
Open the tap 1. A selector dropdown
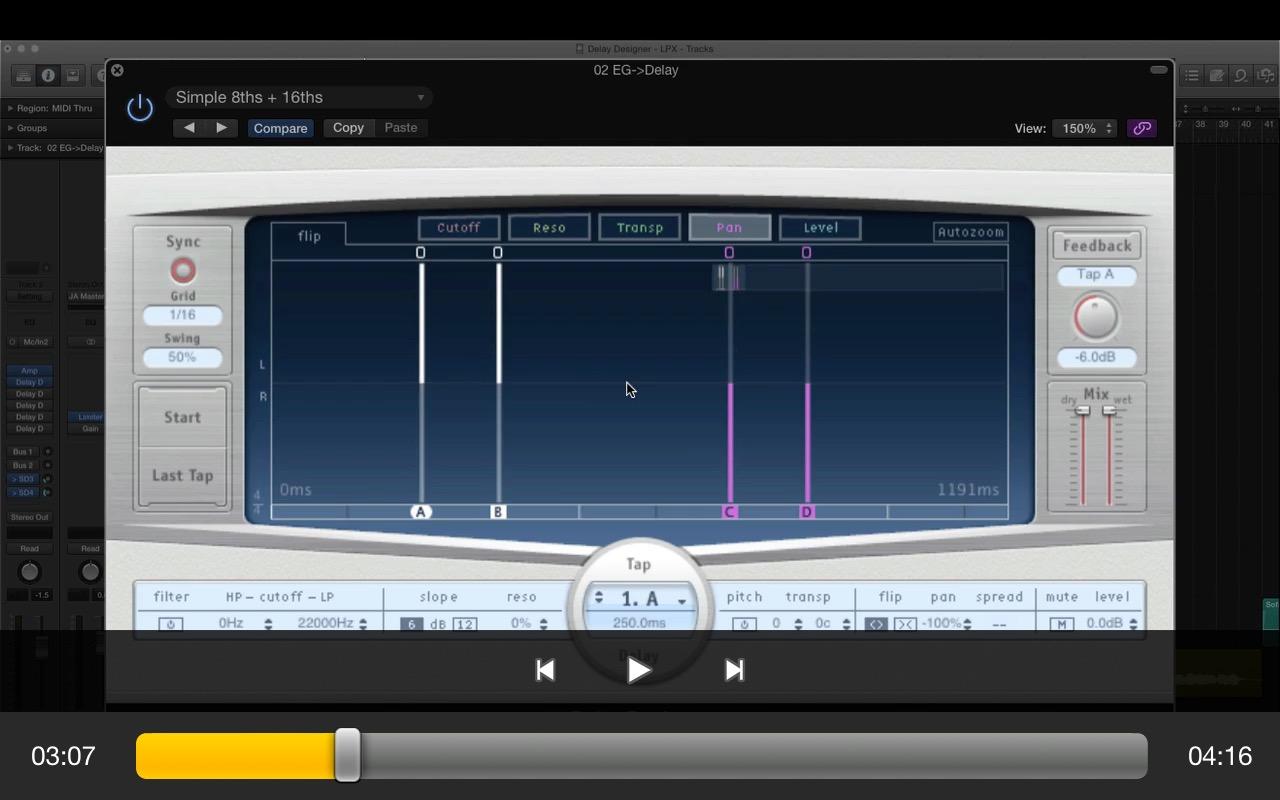coord(640,599)
